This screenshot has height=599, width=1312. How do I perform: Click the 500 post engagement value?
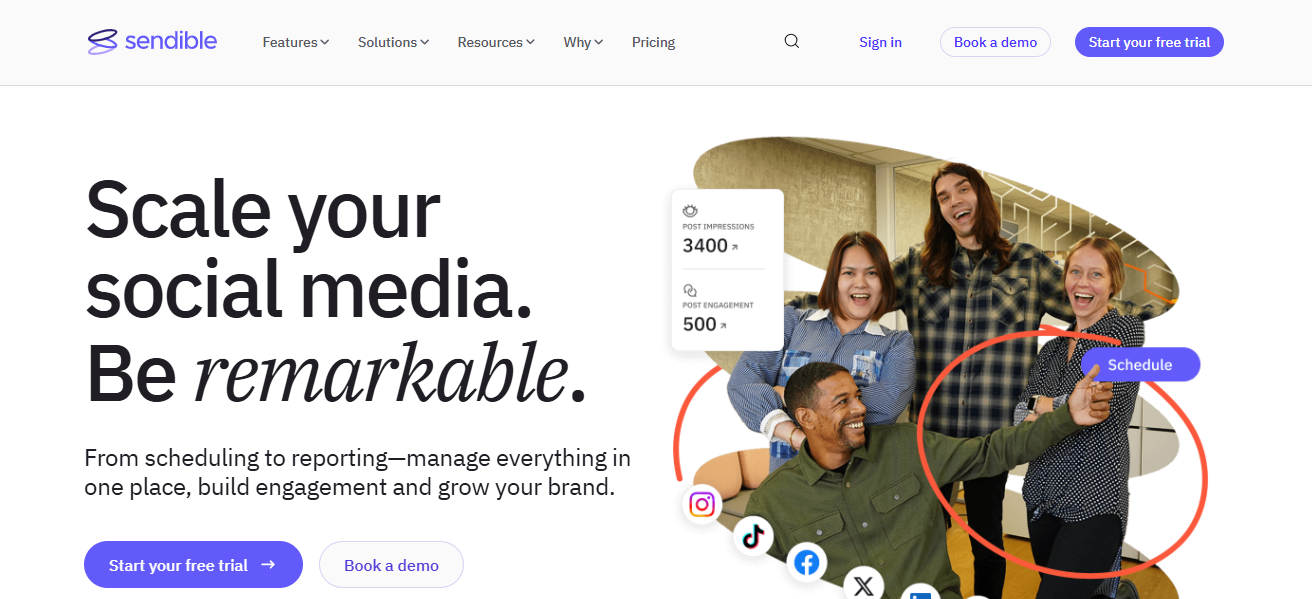click(x=700, y=324)
